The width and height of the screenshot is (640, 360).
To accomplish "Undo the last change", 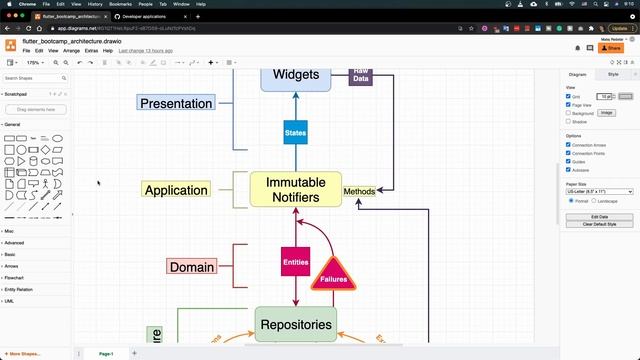I will (80, 62).
